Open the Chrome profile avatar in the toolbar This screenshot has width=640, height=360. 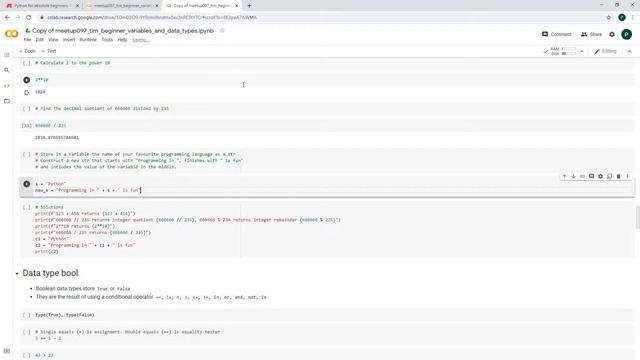[622, 18]
